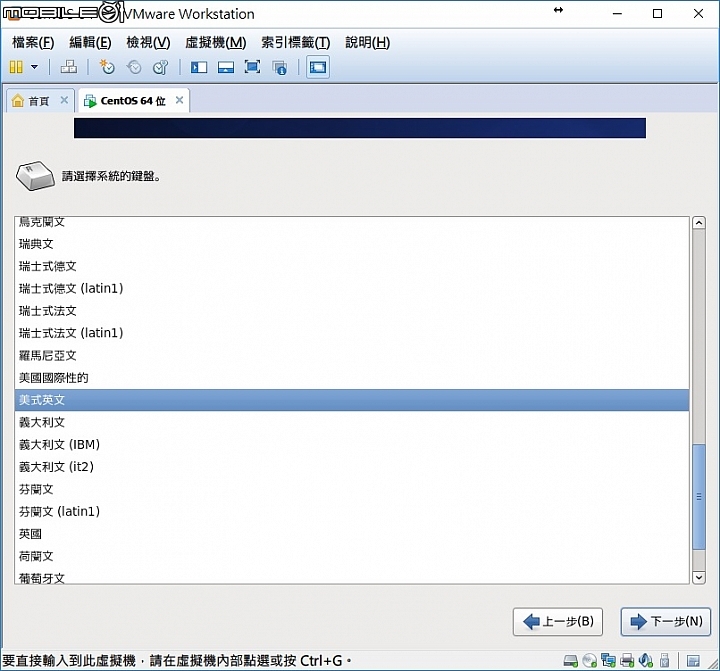Select 瑞士式法文 (latin1) keyboard
The height and width of the screenshot is (671, 720).
click(352, 333)
